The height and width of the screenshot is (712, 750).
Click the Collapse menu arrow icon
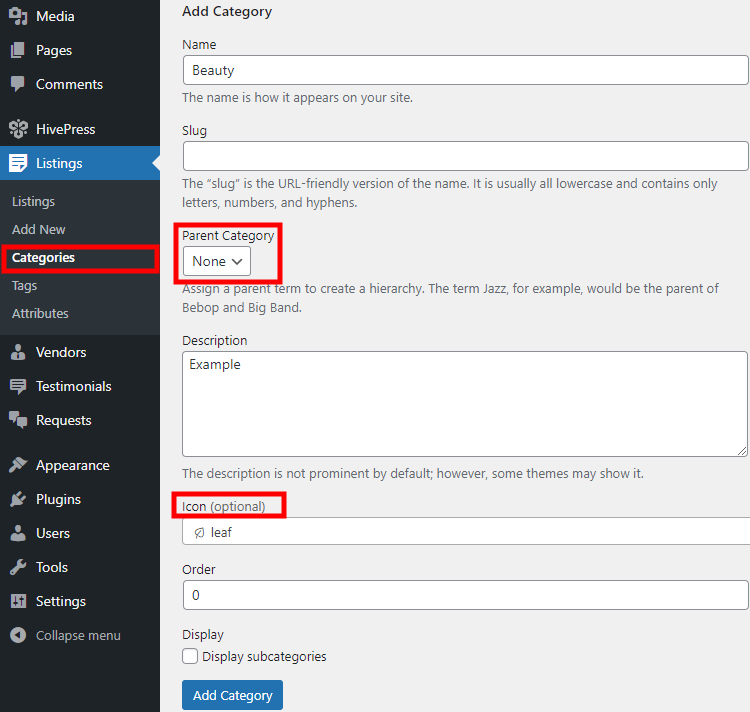18,635
